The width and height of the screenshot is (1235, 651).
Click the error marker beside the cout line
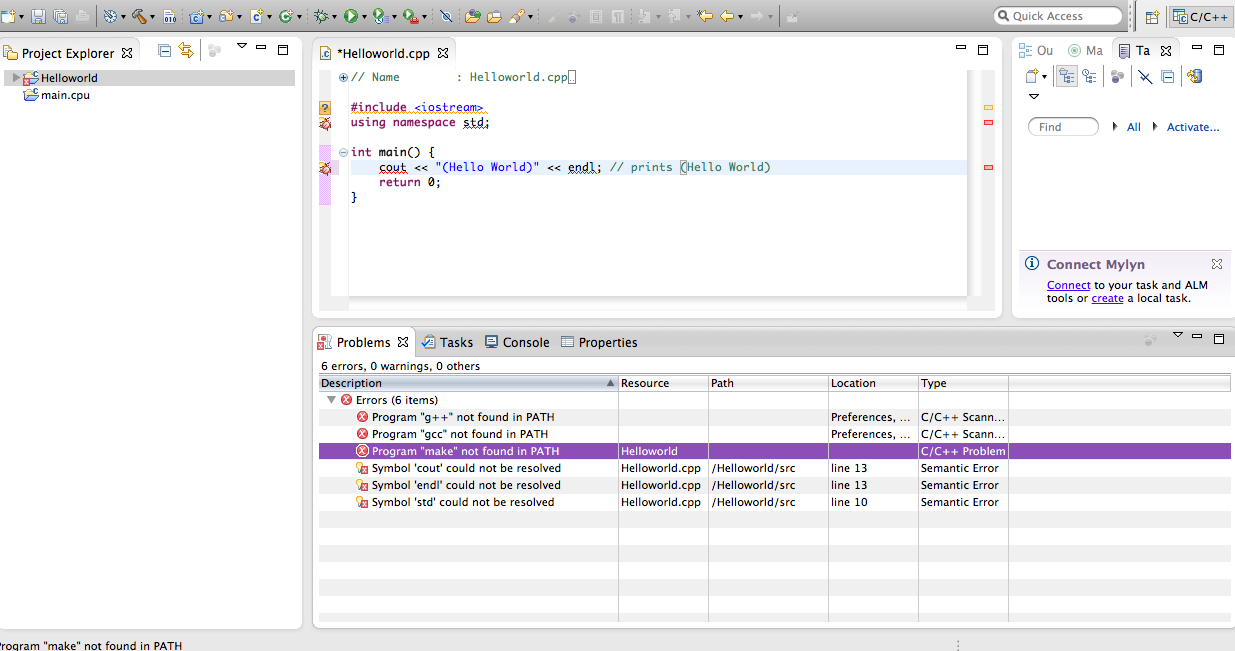click(x=325, y=168)
